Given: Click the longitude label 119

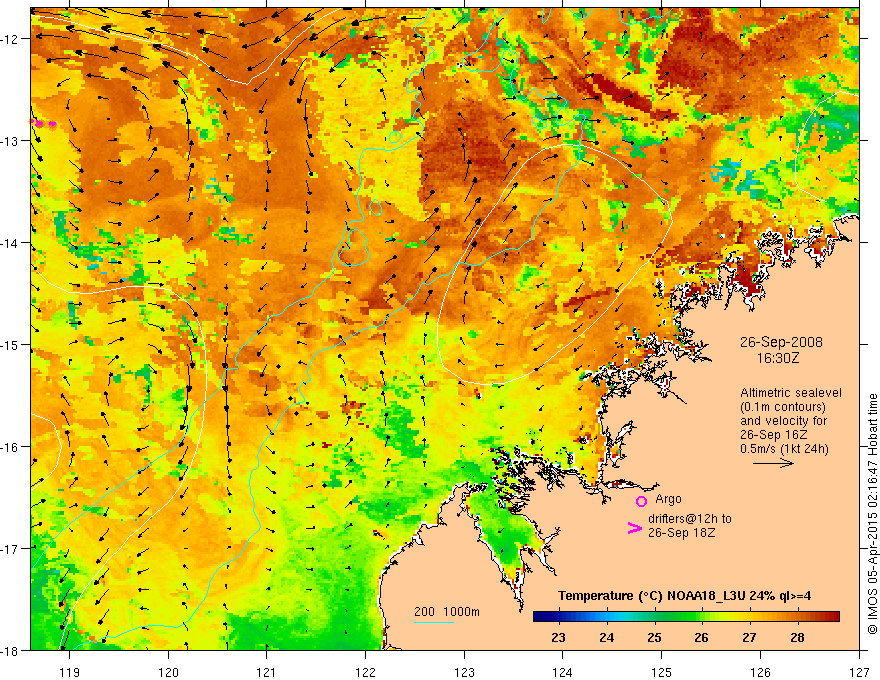Looking at the screenshot, I should click(70, 672).
